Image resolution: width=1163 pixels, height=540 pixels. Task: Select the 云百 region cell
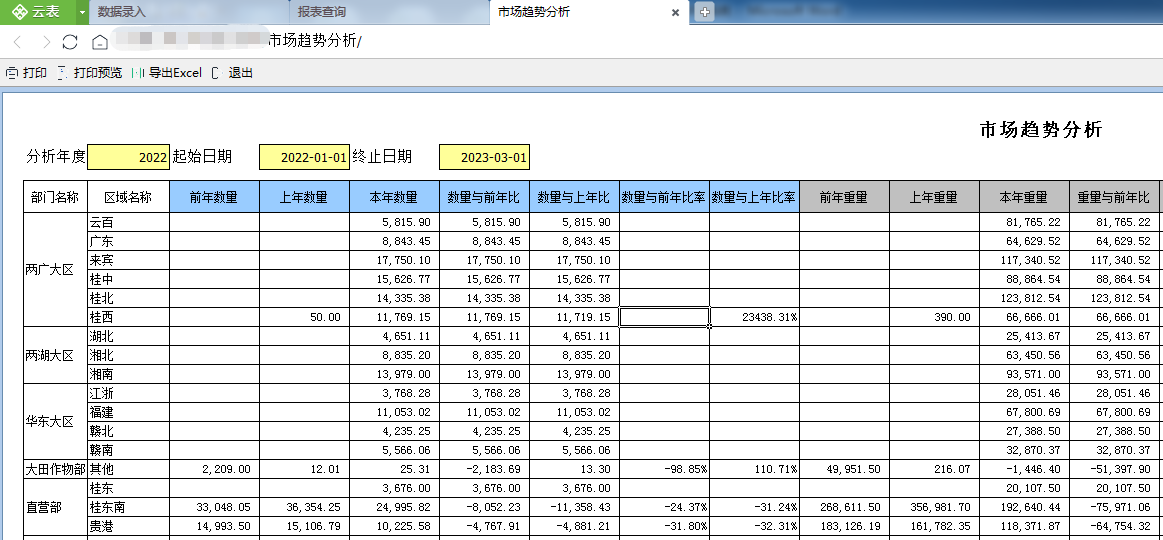coord(128,222)
